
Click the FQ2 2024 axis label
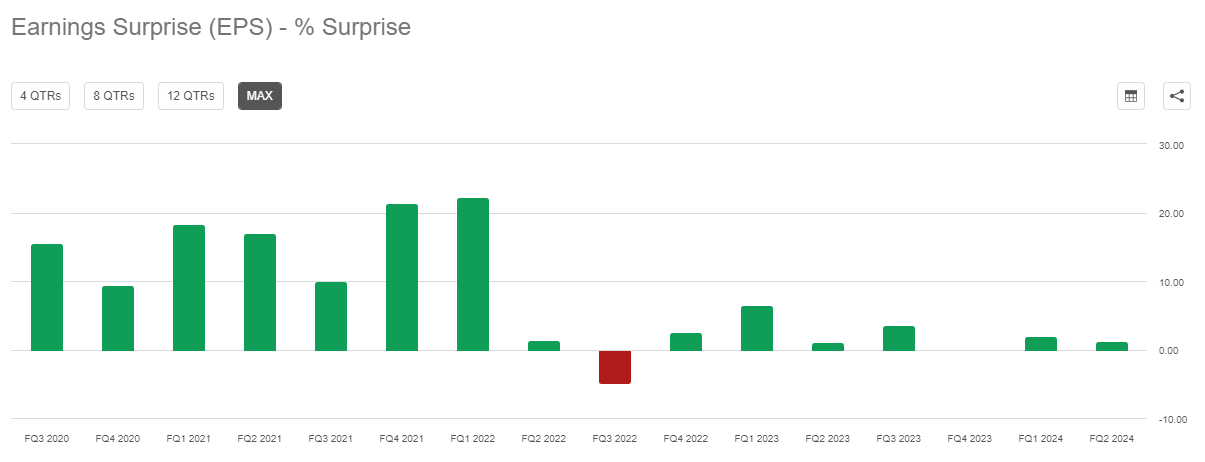[x=1112, y=439]
